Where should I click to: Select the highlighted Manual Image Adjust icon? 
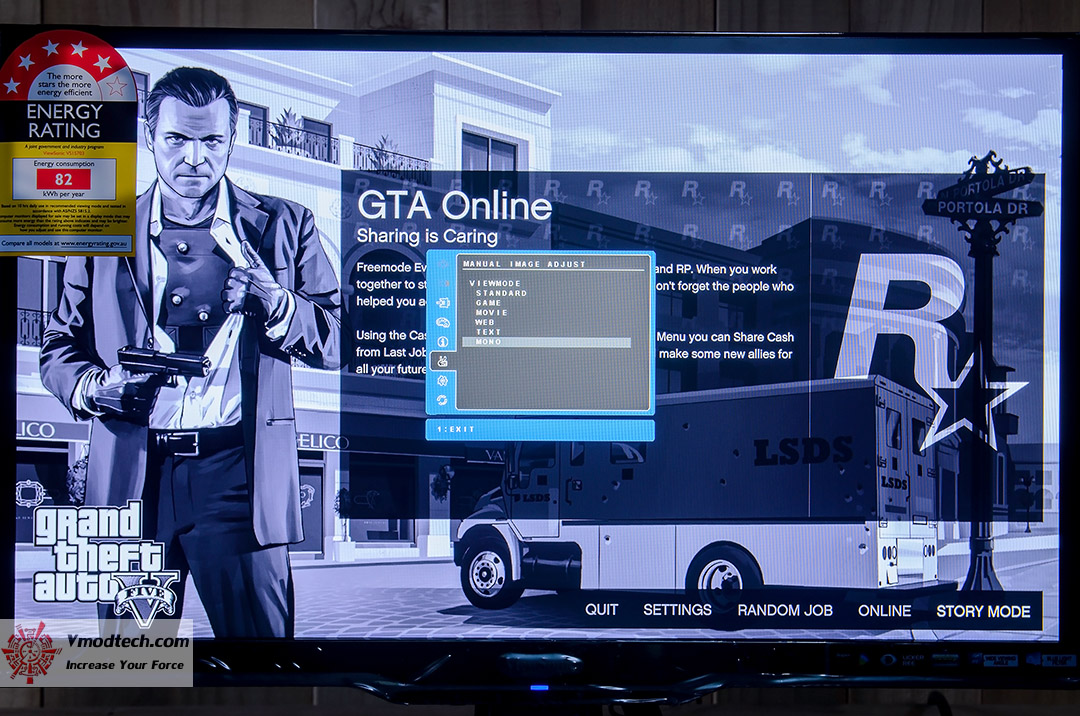pos(443,361)
